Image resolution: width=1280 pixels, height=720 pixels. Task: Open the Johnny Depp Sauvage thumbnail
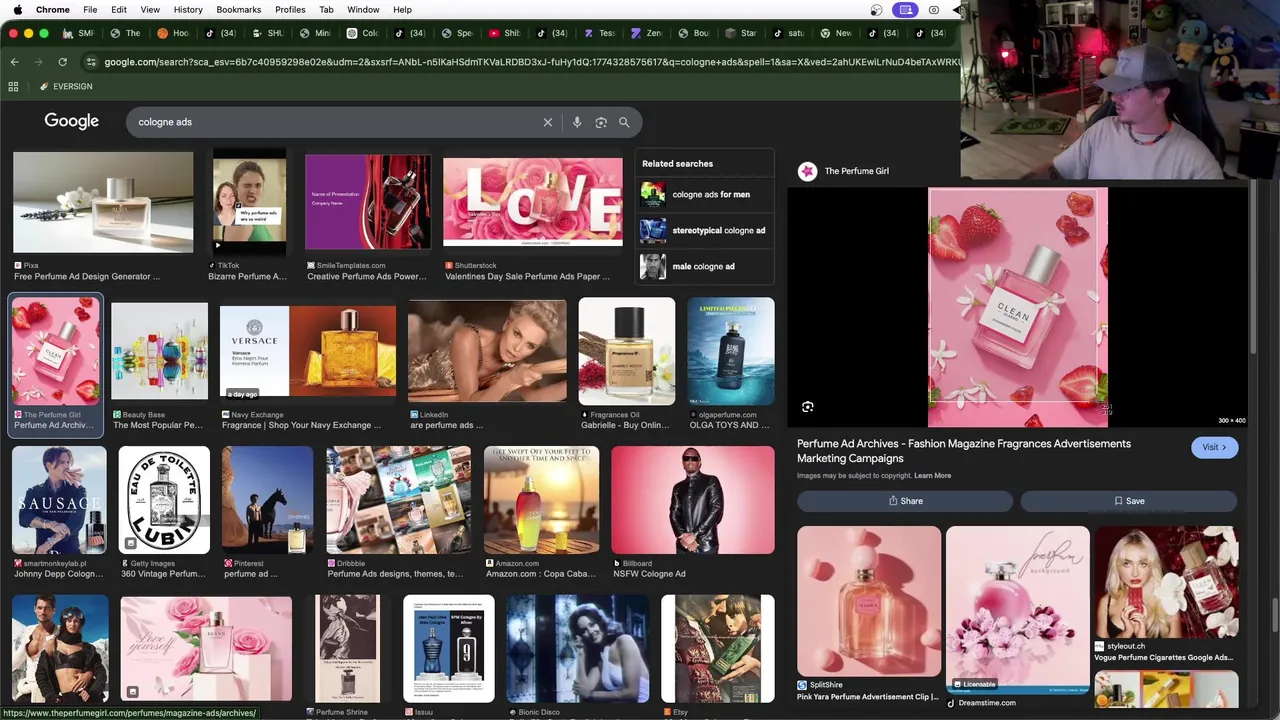[x=59, y=500]
